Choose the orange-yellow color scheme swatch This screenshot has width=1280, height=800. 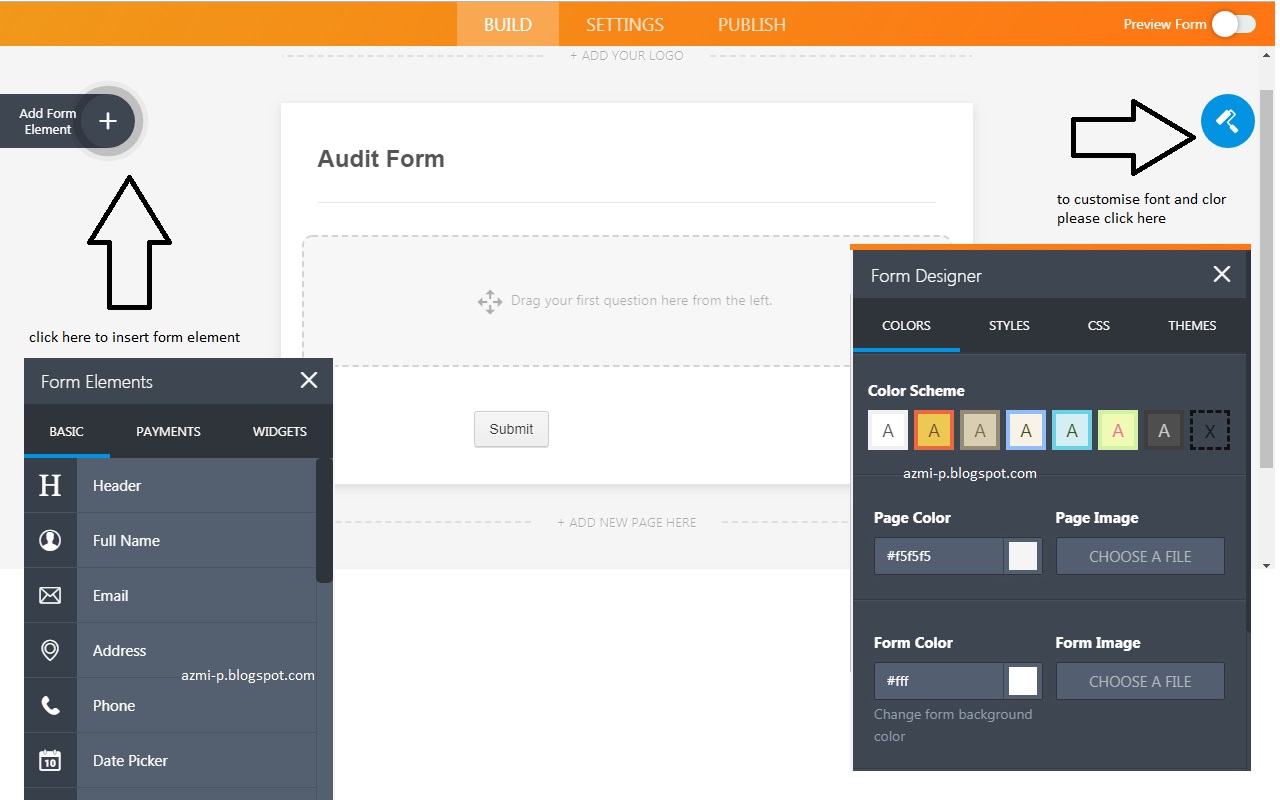point(934,431)
